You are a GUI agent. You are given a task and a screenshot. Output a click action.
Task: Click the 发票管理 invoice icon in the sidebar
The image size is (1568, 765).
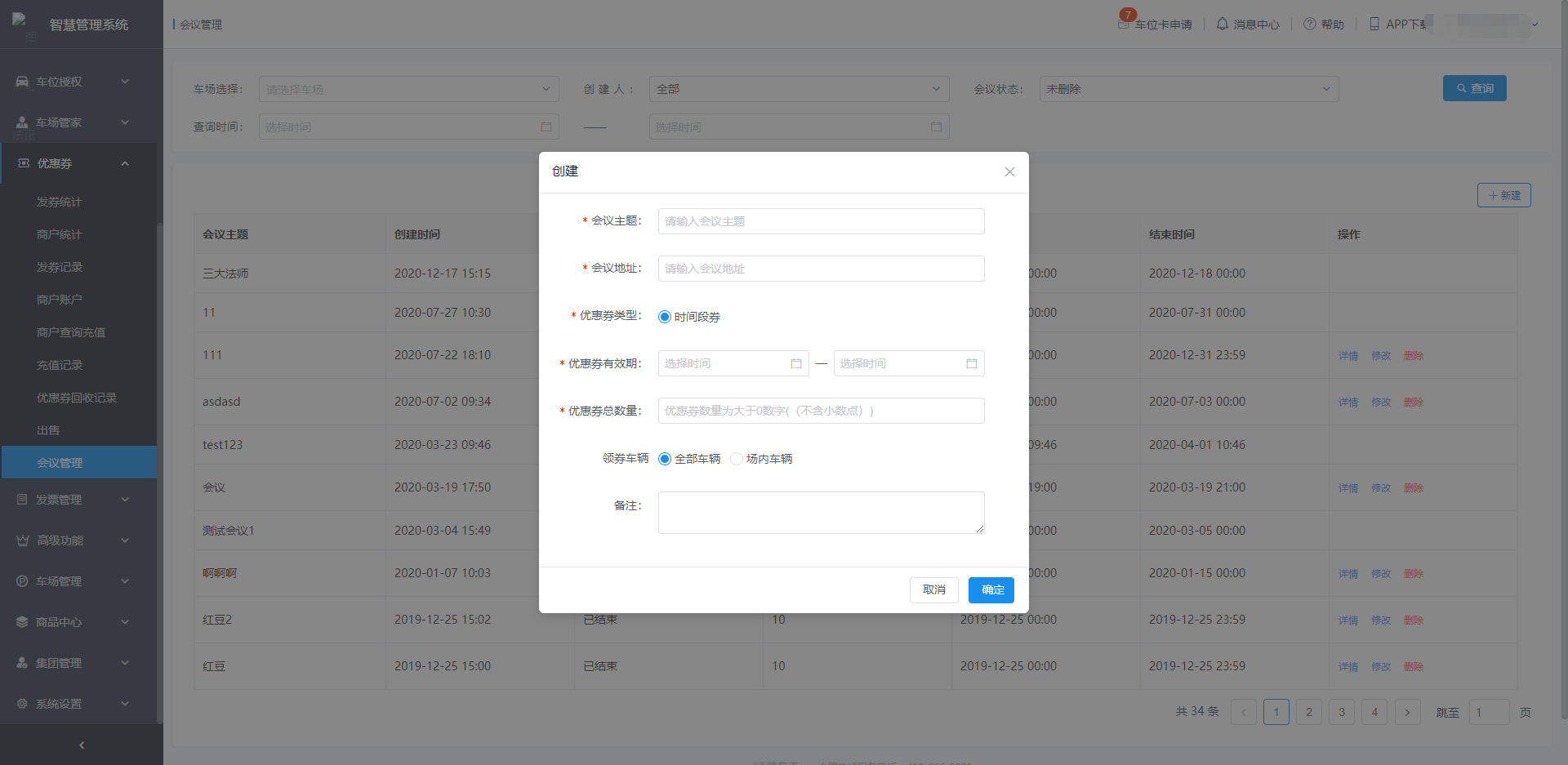point(22,500)
